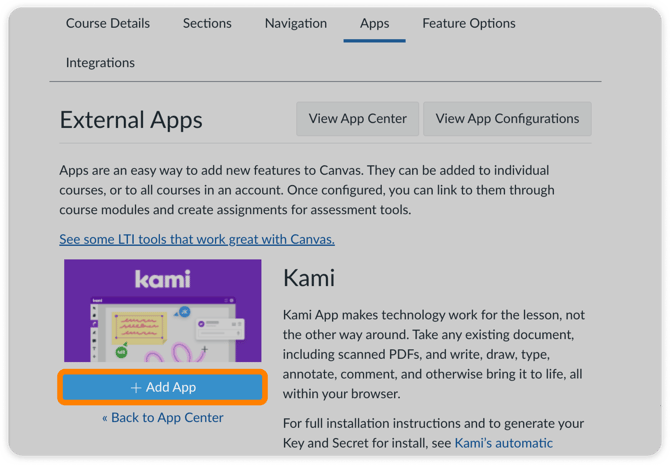
Task: Click the Kami App description paragraph
Action: tap(434, 354)
